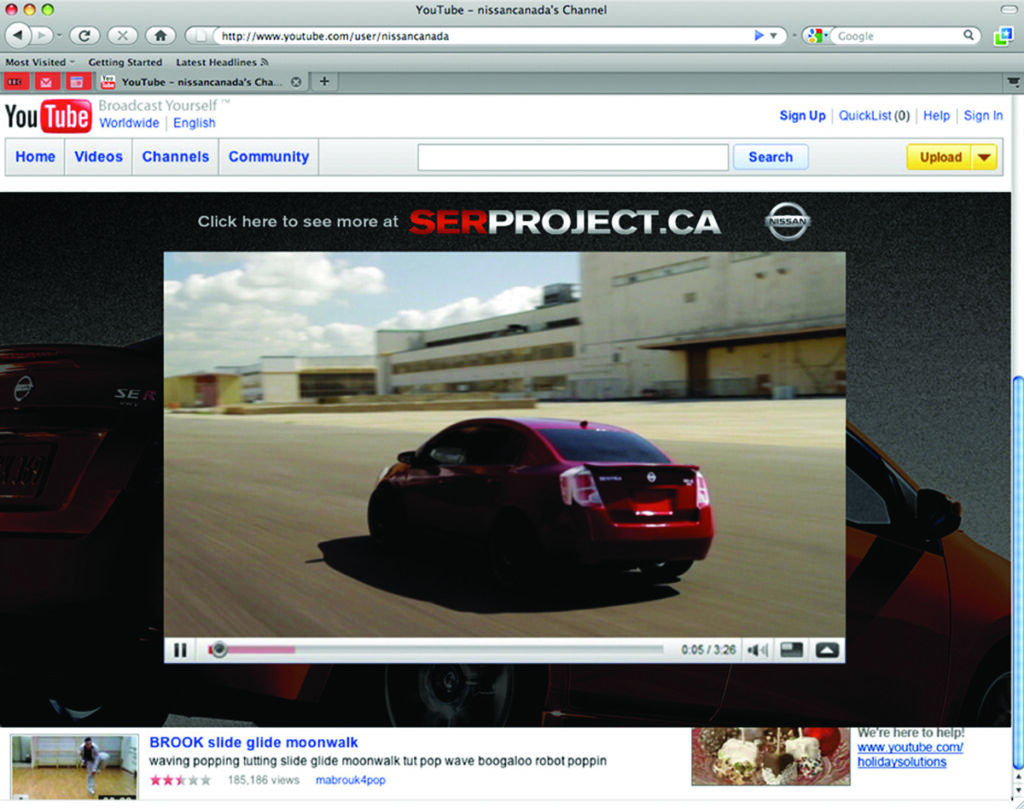Go forward with the browser Forward arrow
The height and width of the screenshot is (809, 1024).
[41, 35]
